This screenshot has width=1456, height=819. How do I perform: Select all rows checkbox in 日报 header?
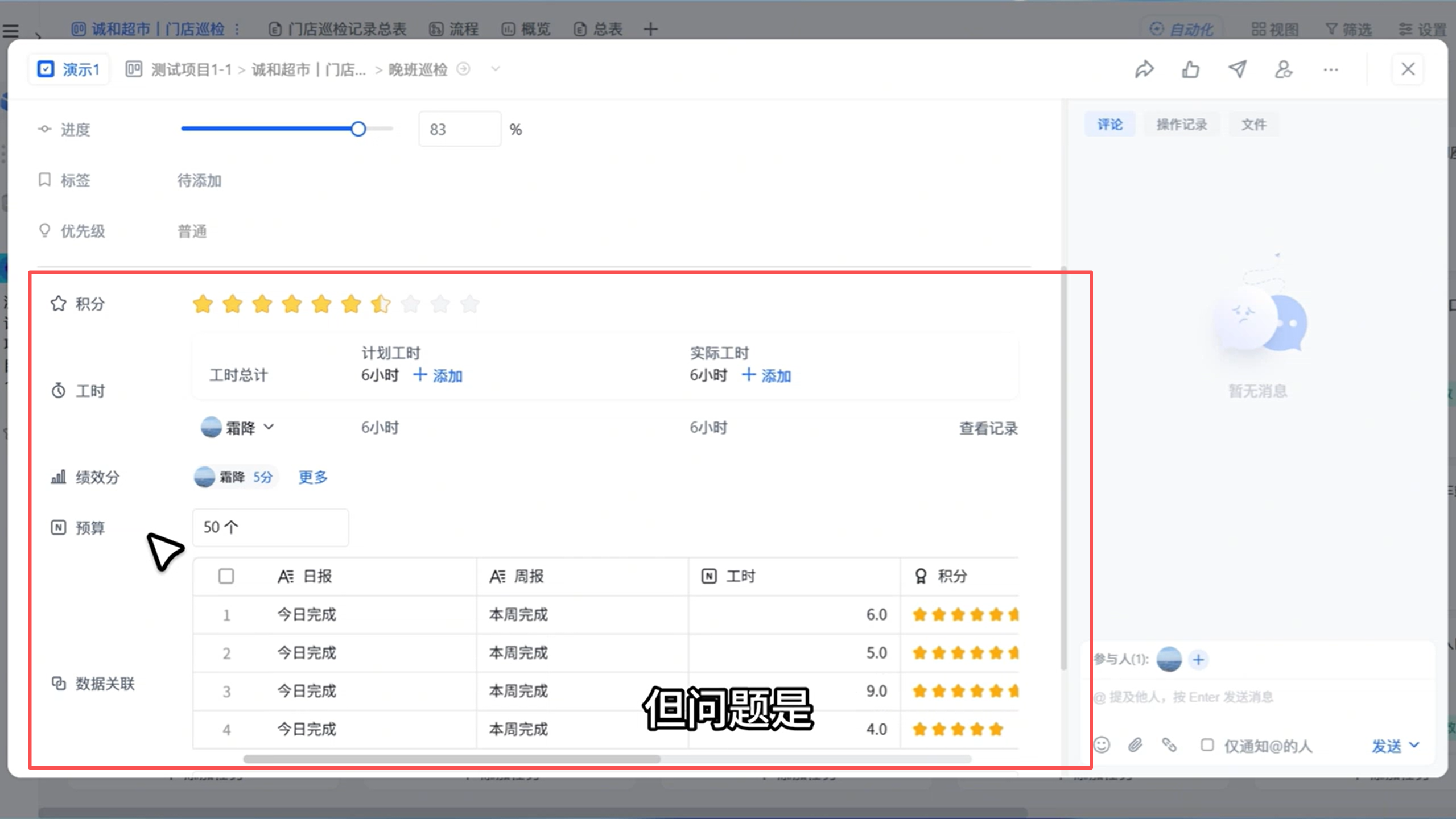[x=226, y=576]
